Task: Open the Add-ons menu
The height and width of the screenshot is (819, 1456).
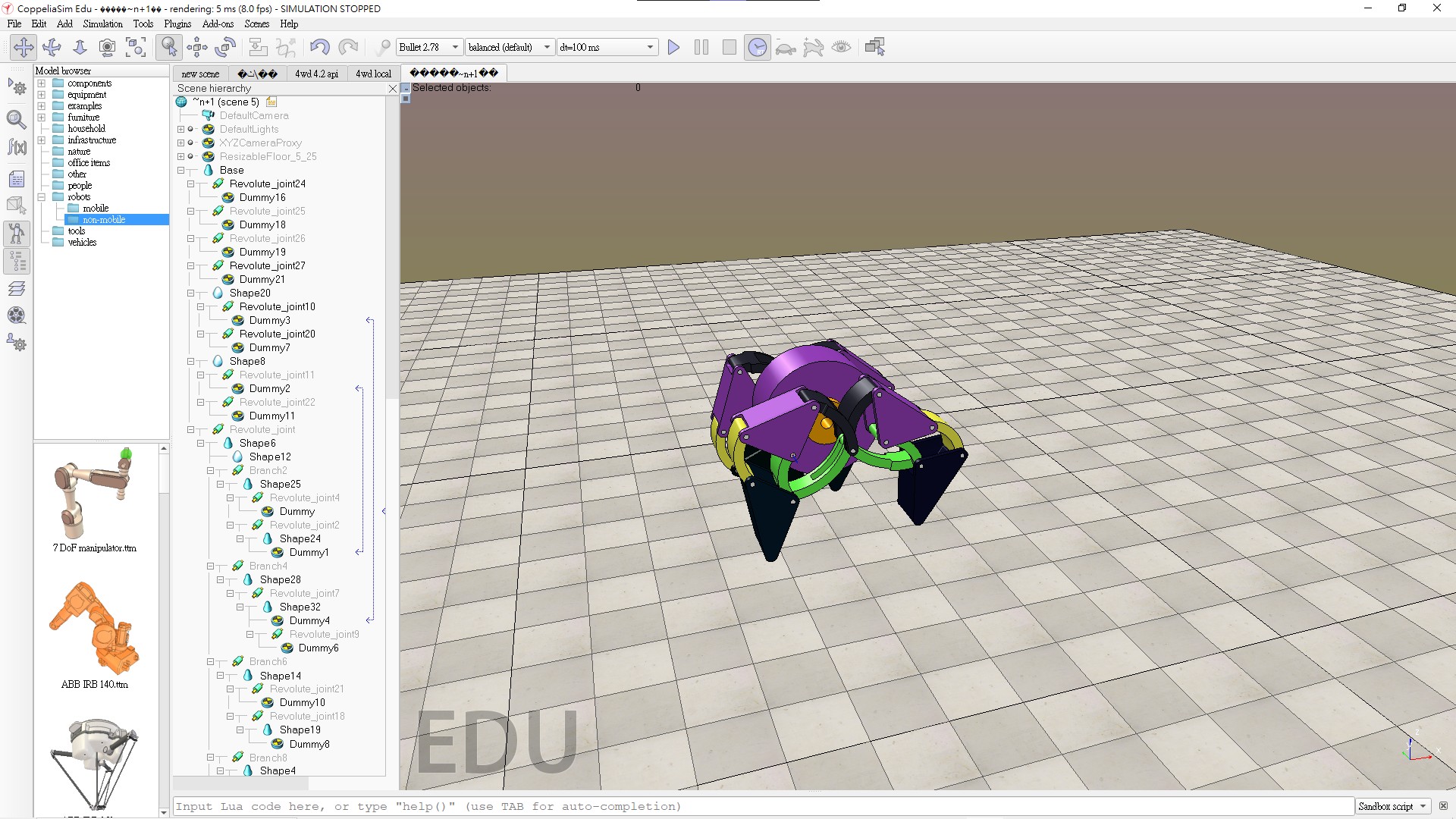Action: click(218, 24)
